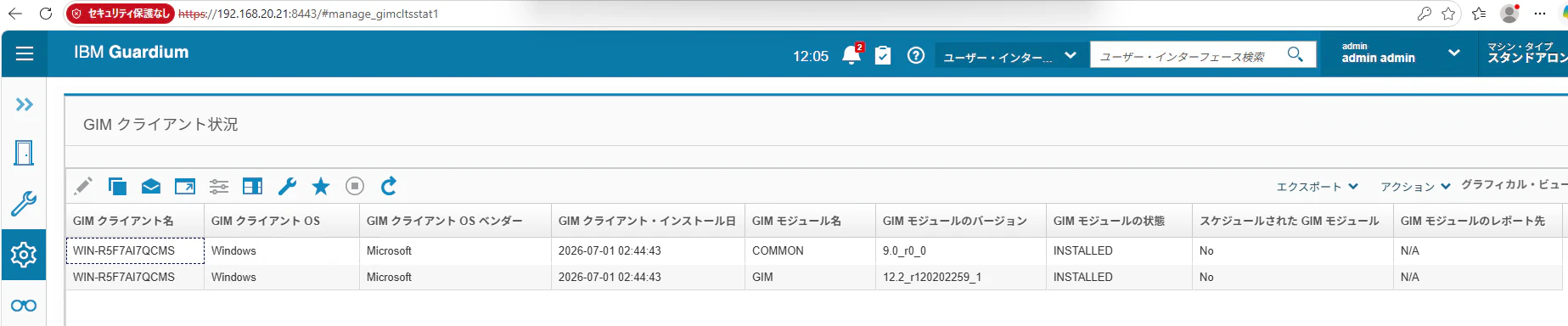Open the アクション dropdown
Screen dimensions: 1568x326
pos(1415,187)
